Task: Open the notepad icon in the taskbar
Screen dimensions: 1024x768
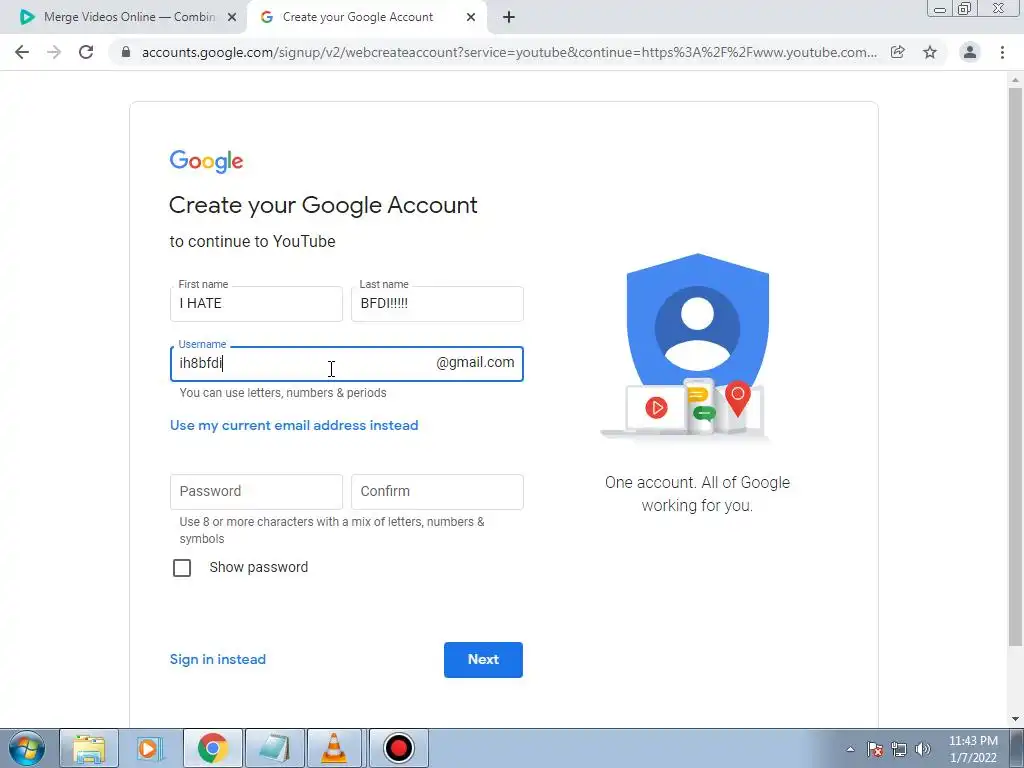Action: click(x=275, y=748)
